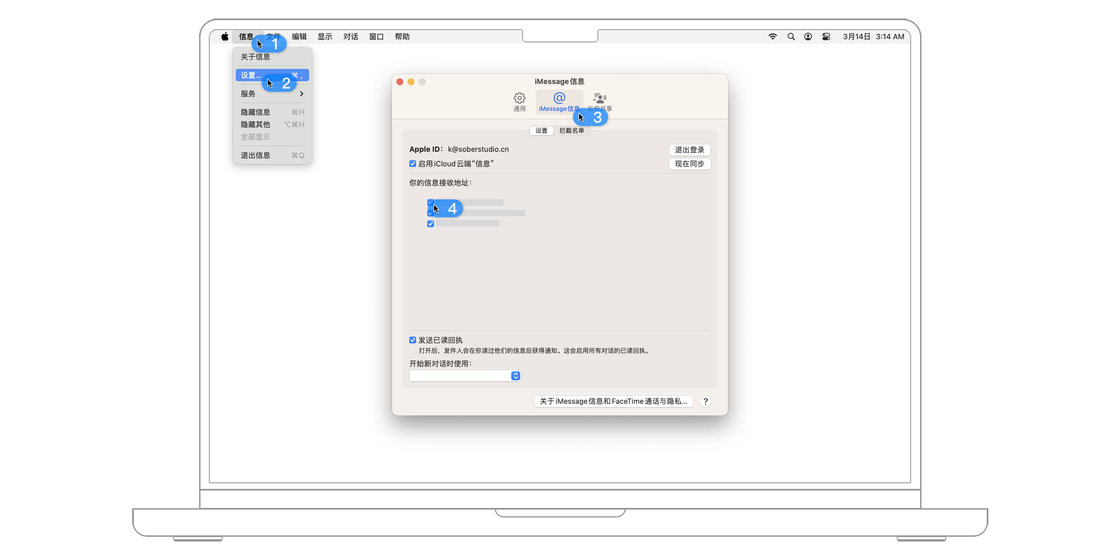Select the 设置 segment tab
This screenshot has height=560, width=1120.
(x=541, y=131)
